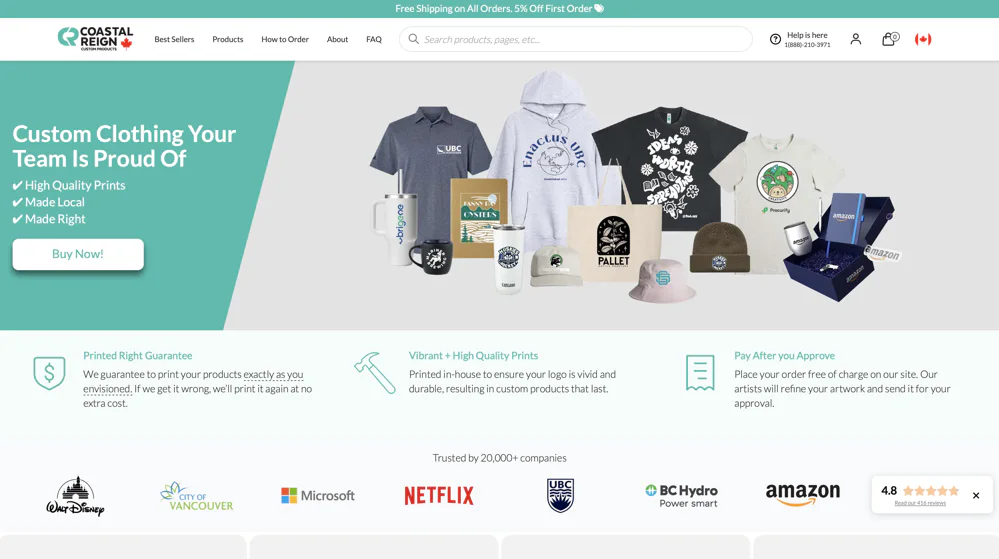The height and width of the screenshot is (559, 999).
Task: Close the 4.8 rating reviews widget
Action: coord(975,495)
